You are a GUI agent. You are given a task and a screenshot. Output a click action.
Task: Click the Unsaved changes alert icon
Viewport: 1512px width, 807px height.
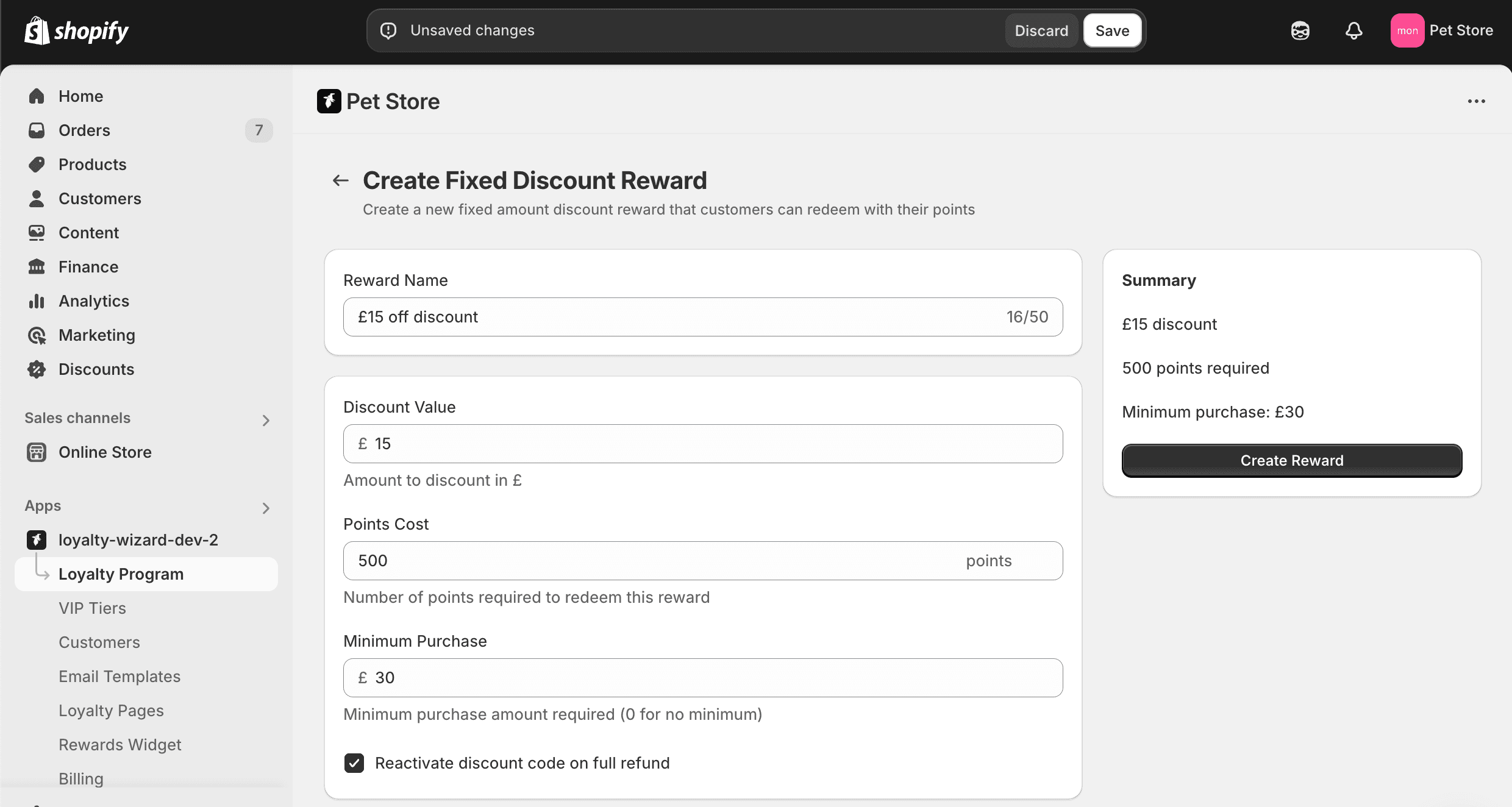388,30
